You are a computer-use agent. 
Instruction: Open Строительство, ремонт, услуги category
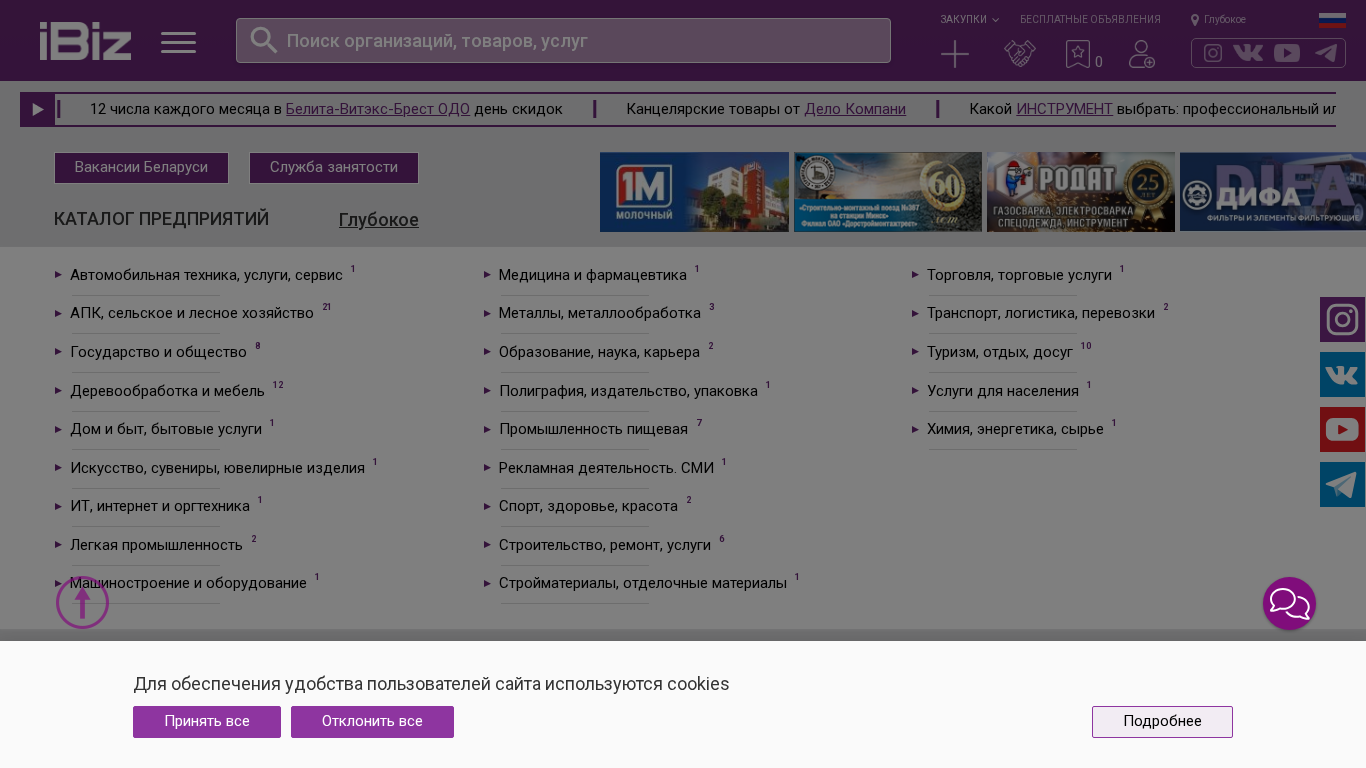point(605,545)
